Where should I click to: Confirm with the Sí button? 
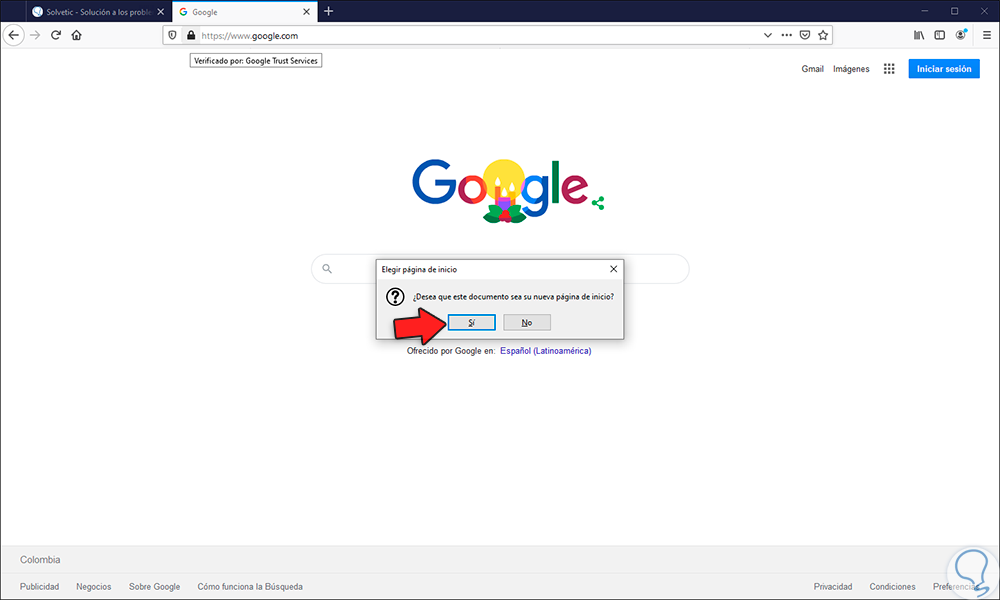click(x=471, y=323)
